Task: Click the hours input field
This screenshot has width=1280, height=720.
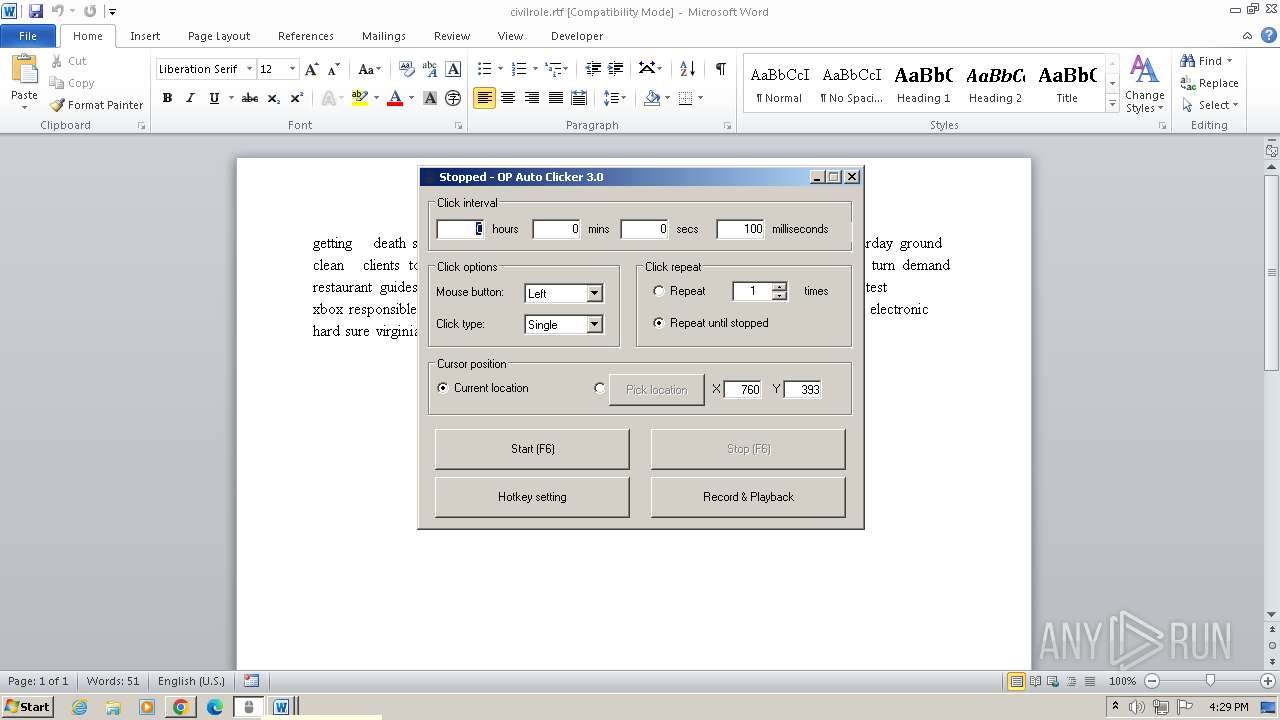Action: coord(461,229)
